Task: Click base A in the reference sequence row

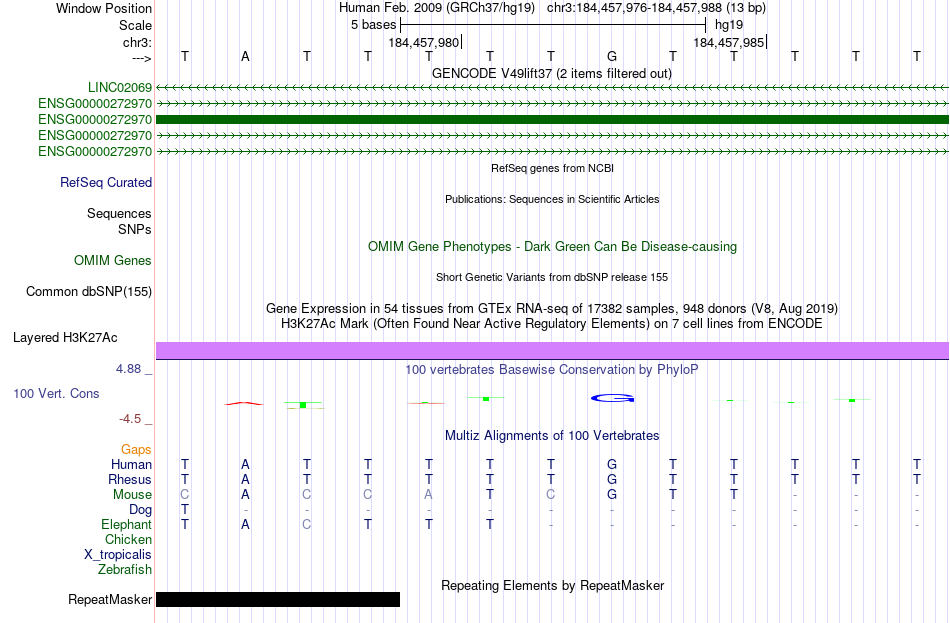Action: point(245,56)
